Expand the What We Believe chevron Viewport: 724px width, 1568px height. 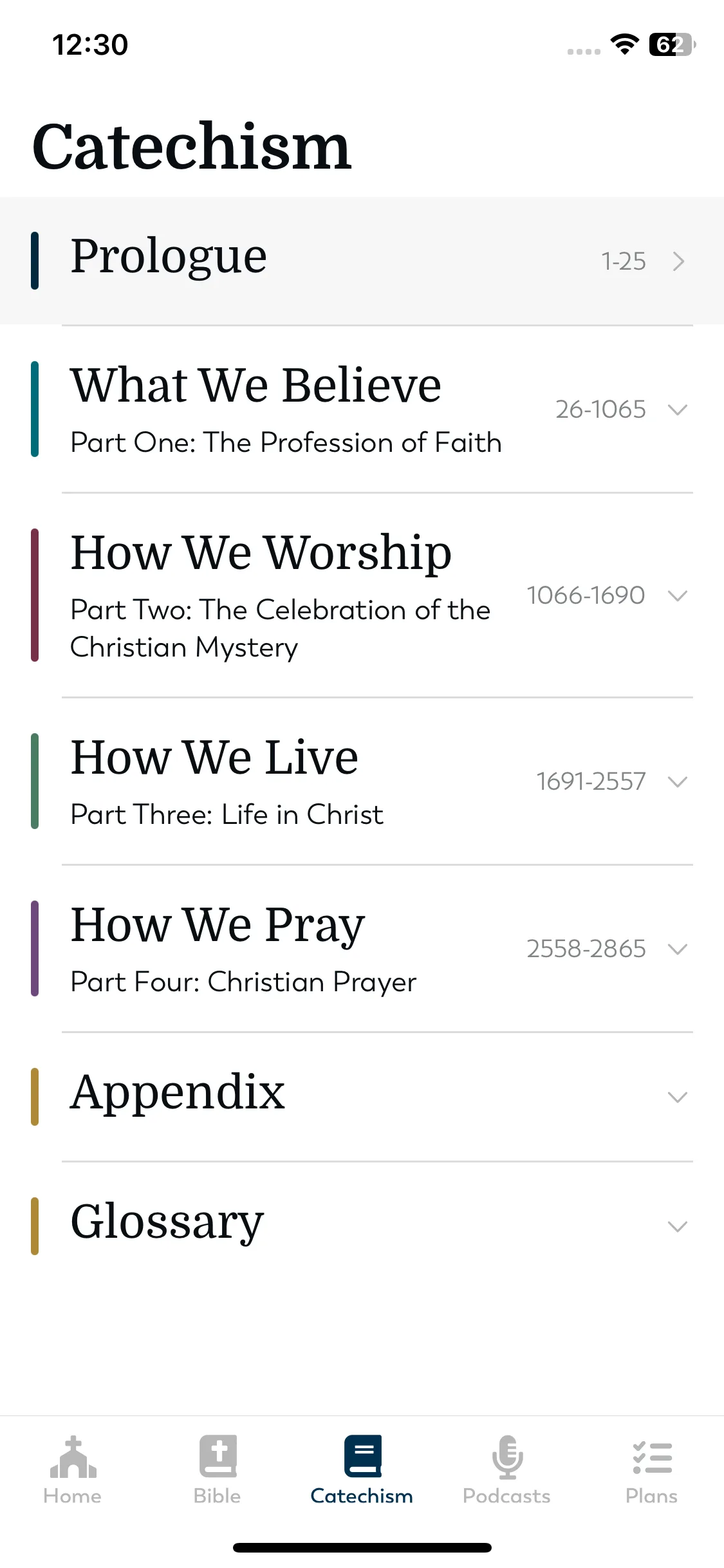(x=678, y=409)
